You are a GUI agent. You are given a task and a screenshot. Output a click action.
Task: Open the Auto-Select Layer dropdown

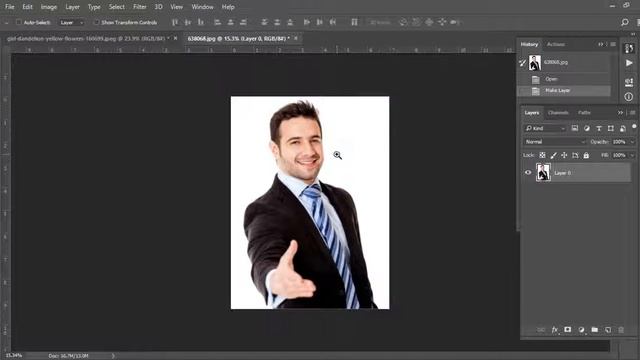(x=71, y=22)
